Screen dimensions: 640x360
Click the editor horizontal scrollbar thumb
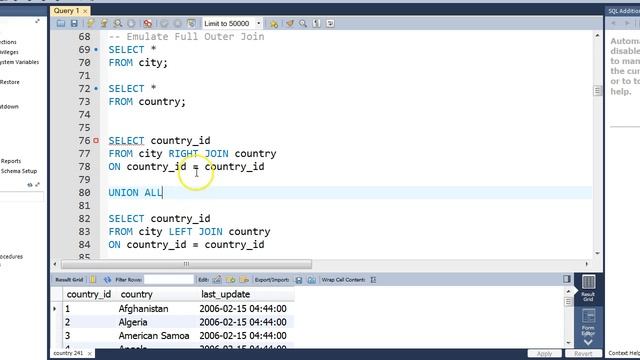pyautogui.click(x=187, y=264)
